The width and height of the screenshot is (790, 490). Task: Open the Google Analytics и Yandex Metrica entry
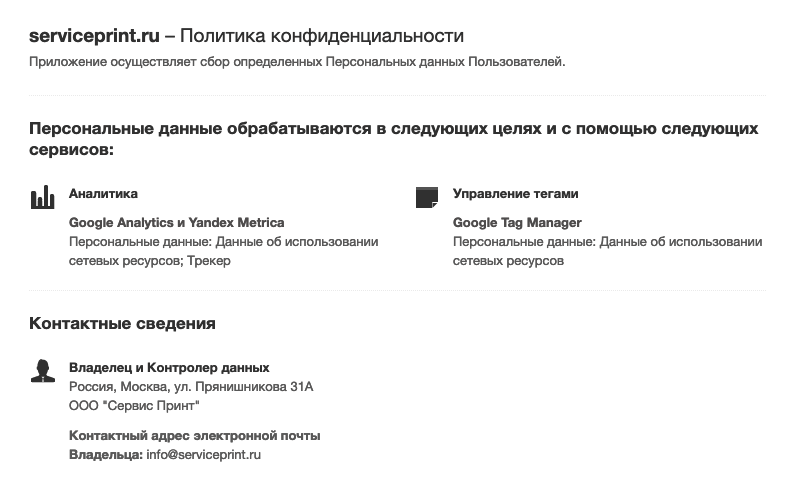[176, 223]
